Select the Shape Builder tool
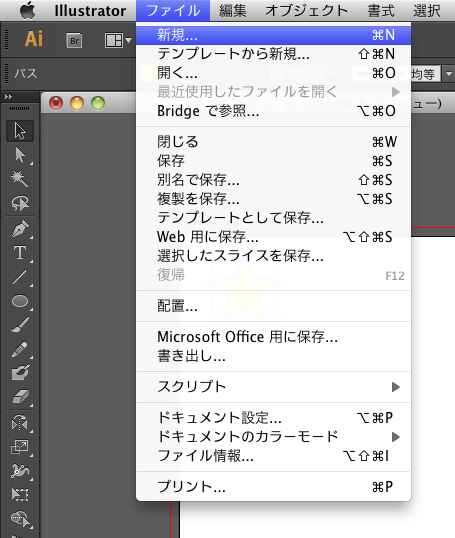The width and height of the screenshot is (455, 538). coord(20,518)
